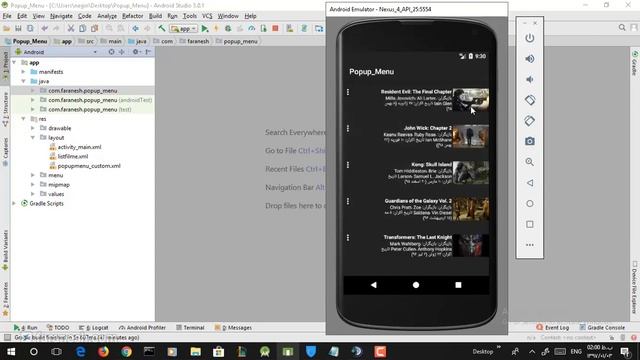The image size is (640, 360).
Task: Open the VCS menu
Action: click(207, 16)
